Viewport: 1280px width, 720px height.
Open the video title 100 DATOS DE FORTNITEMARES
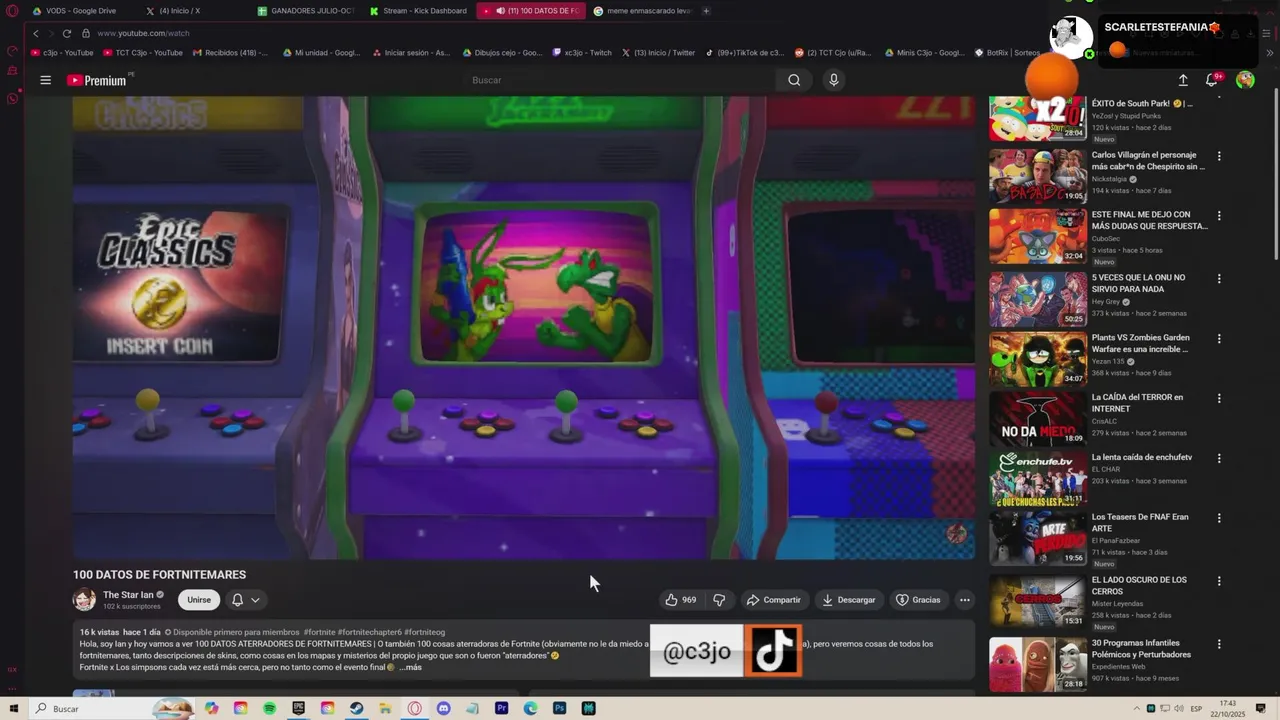159,575
